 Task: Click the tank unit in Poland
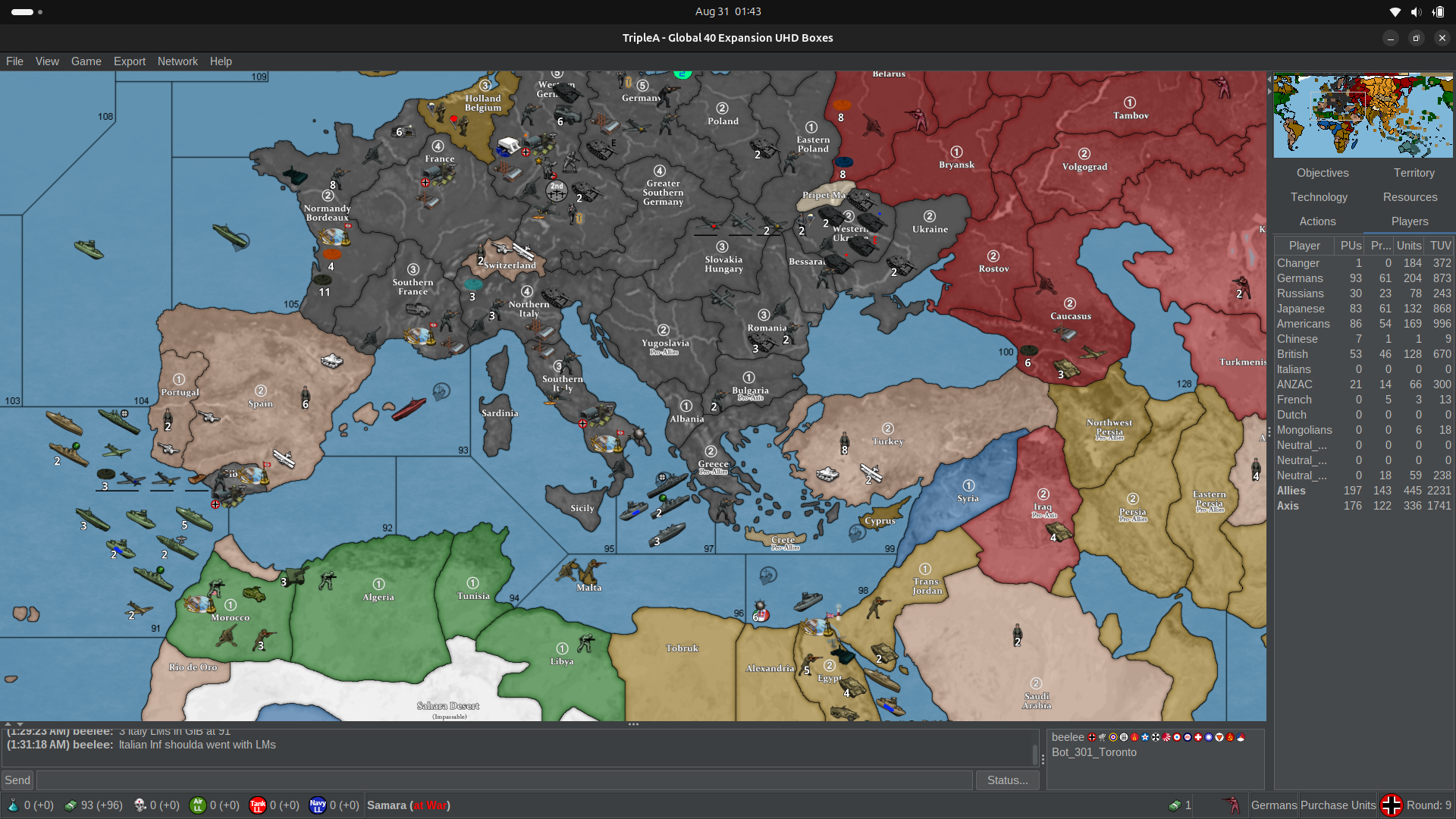[x=763, y=146]
